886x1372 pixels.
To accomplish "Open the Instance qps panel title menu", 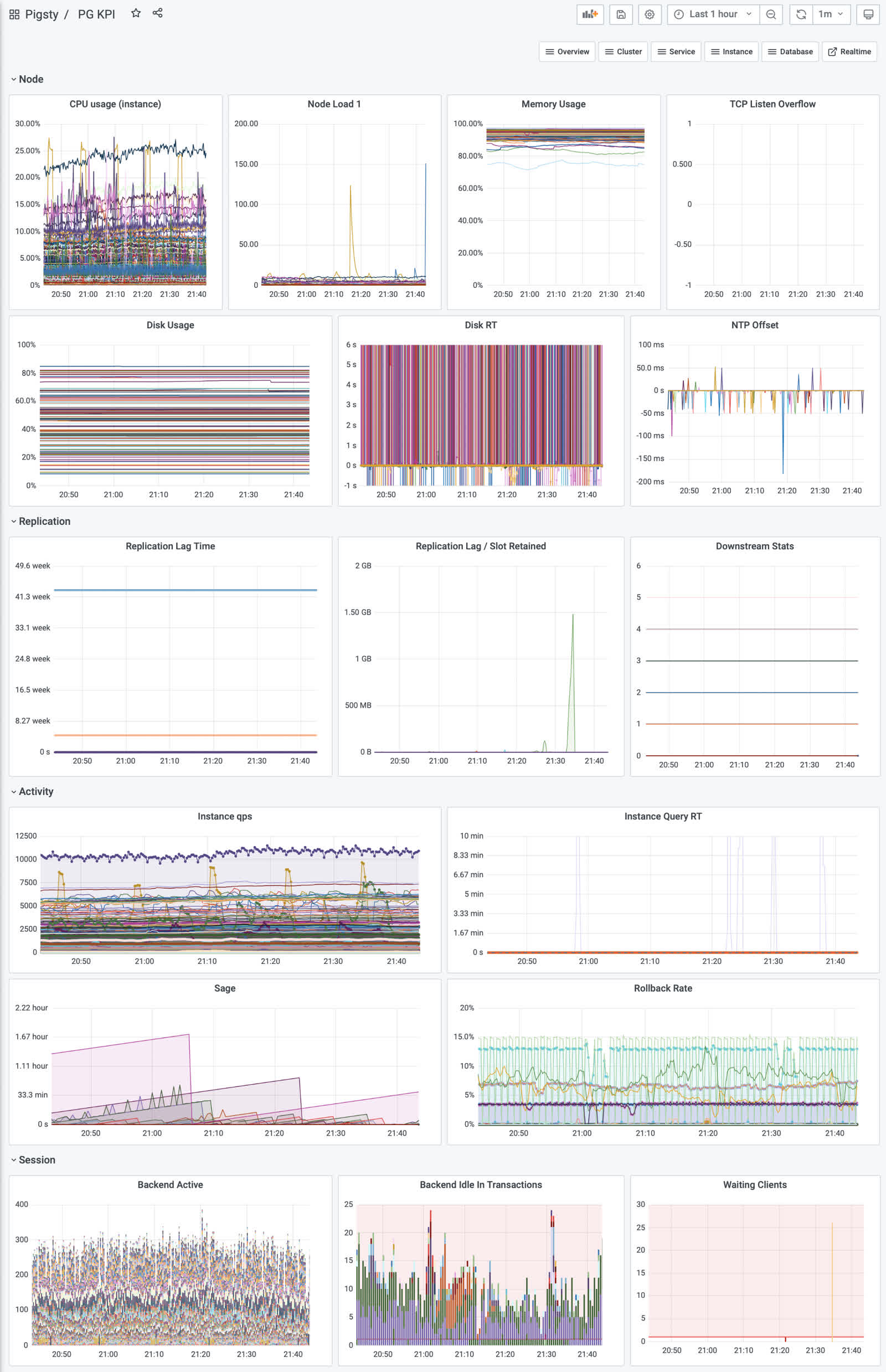I will click(x=225, y=817).
